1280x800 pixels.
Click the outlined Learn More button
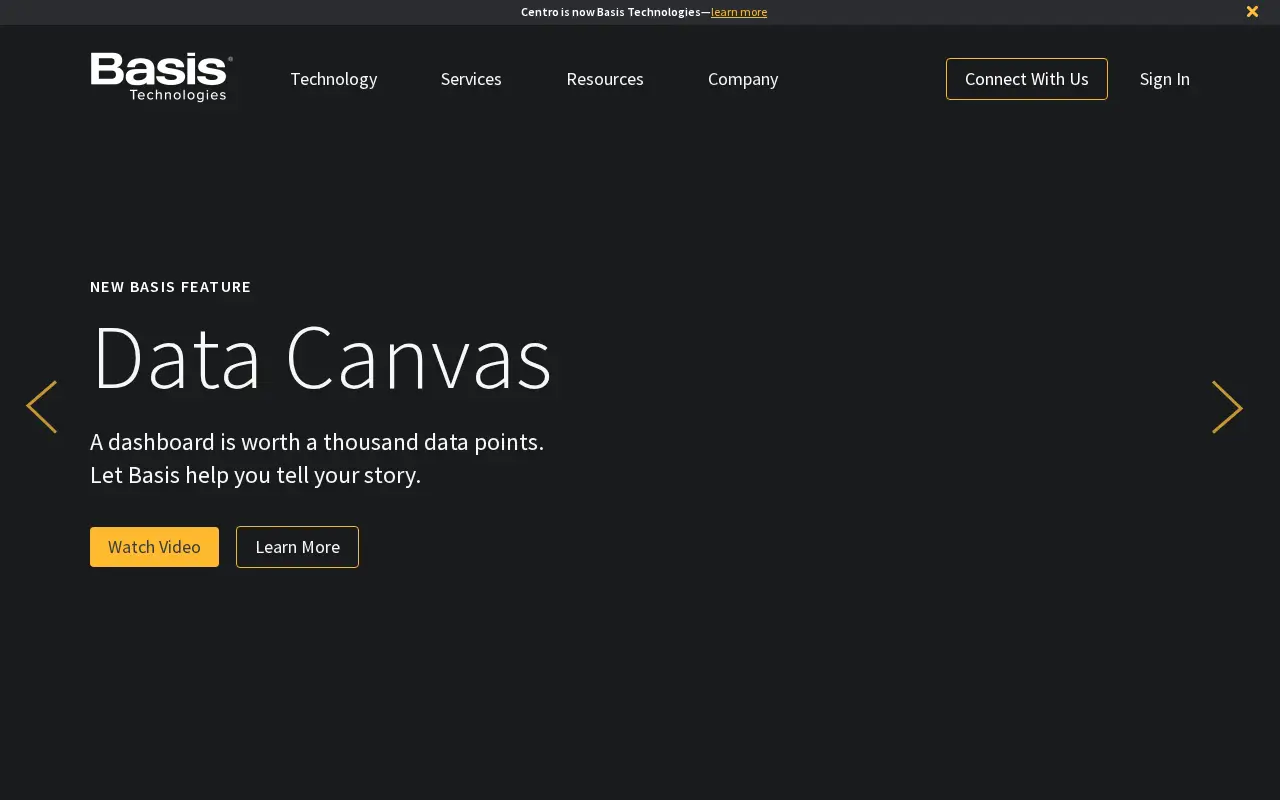pos(297,547)
